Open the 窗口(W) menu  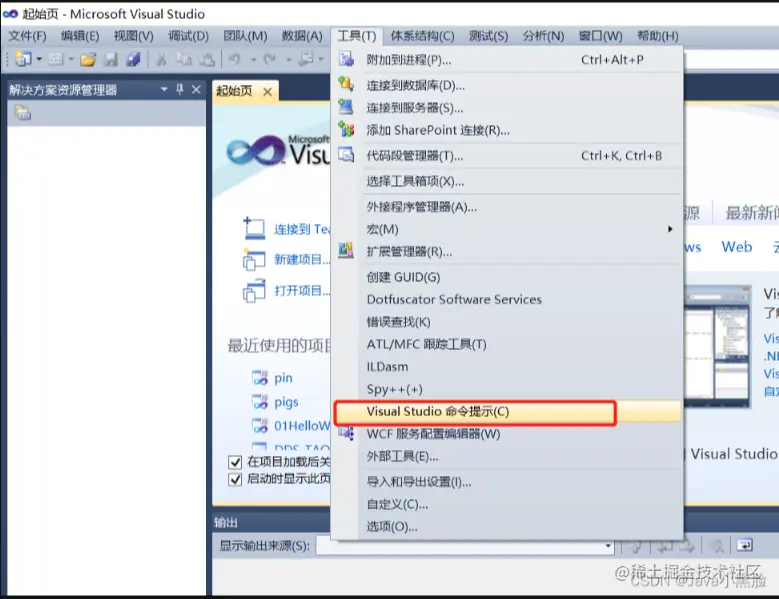point(600,36)
